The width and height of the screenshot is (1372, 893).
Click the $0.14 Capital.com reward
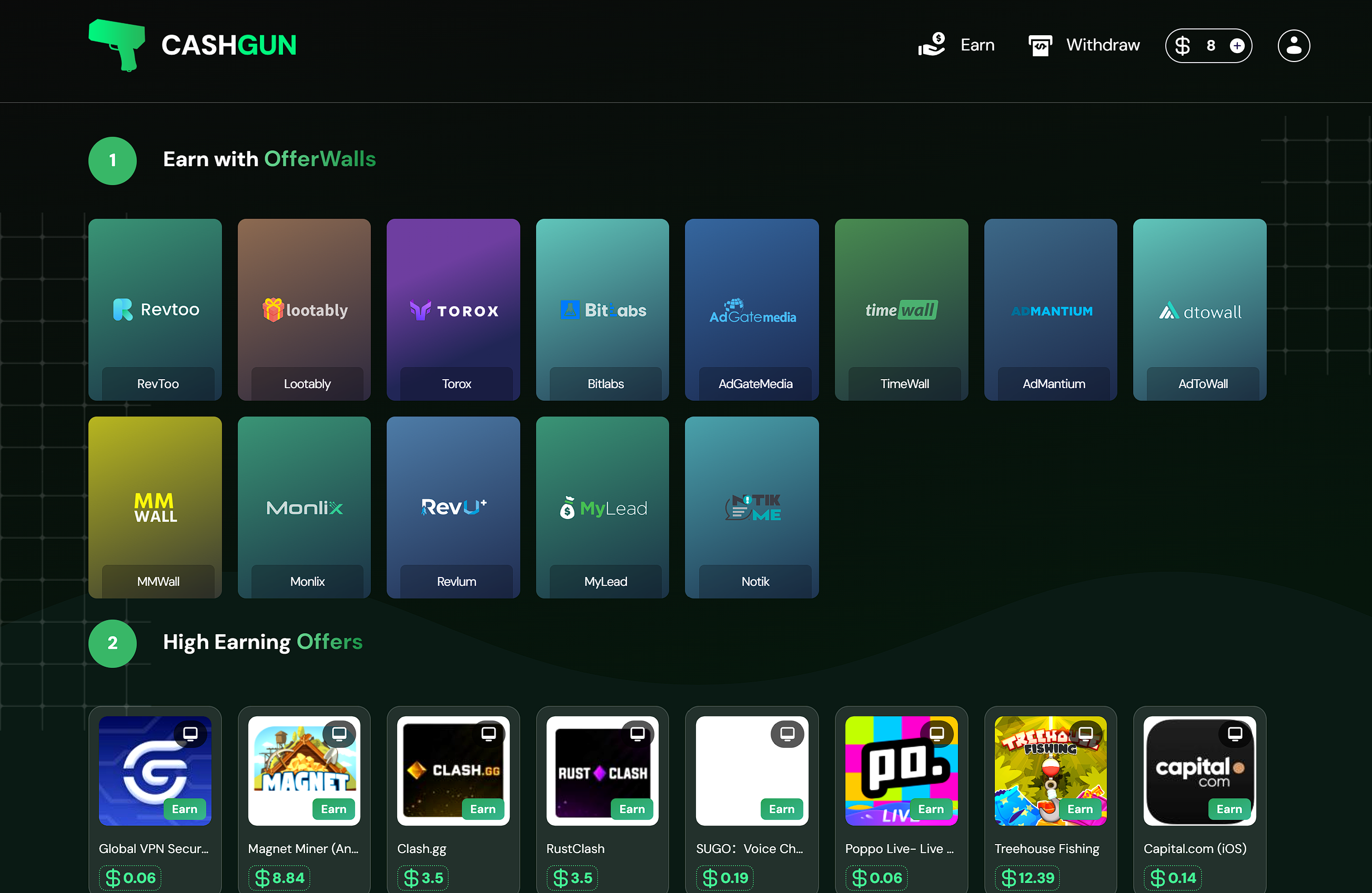[1173, 877]
